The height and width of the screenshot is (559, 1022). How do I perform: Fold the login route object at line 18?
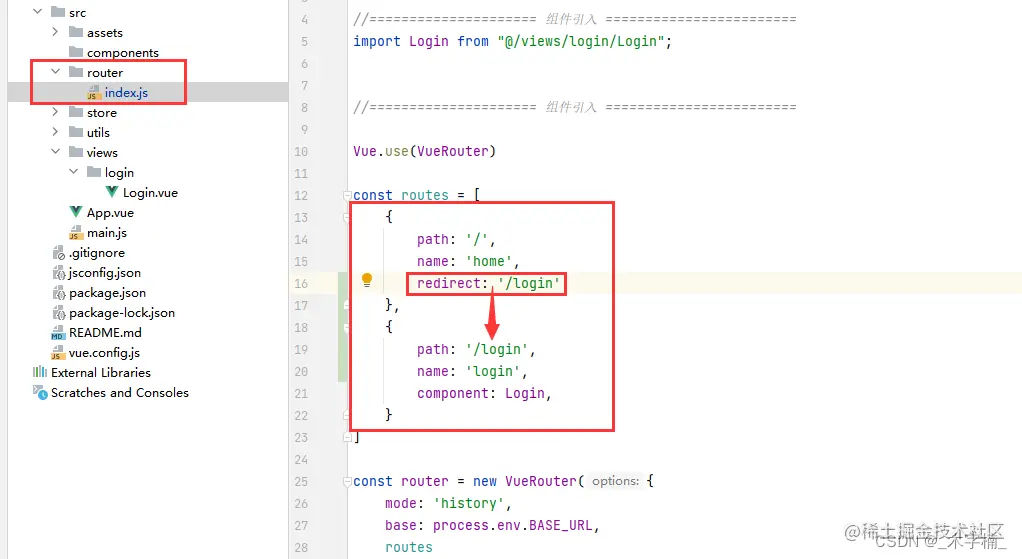(347, 327)
